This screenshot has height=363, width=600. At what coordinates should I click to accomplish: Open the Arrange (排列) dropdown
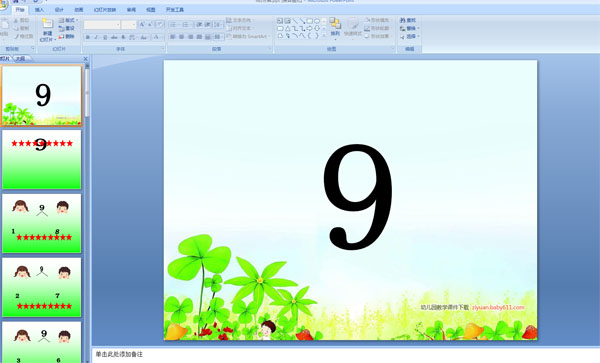point(335,29)
